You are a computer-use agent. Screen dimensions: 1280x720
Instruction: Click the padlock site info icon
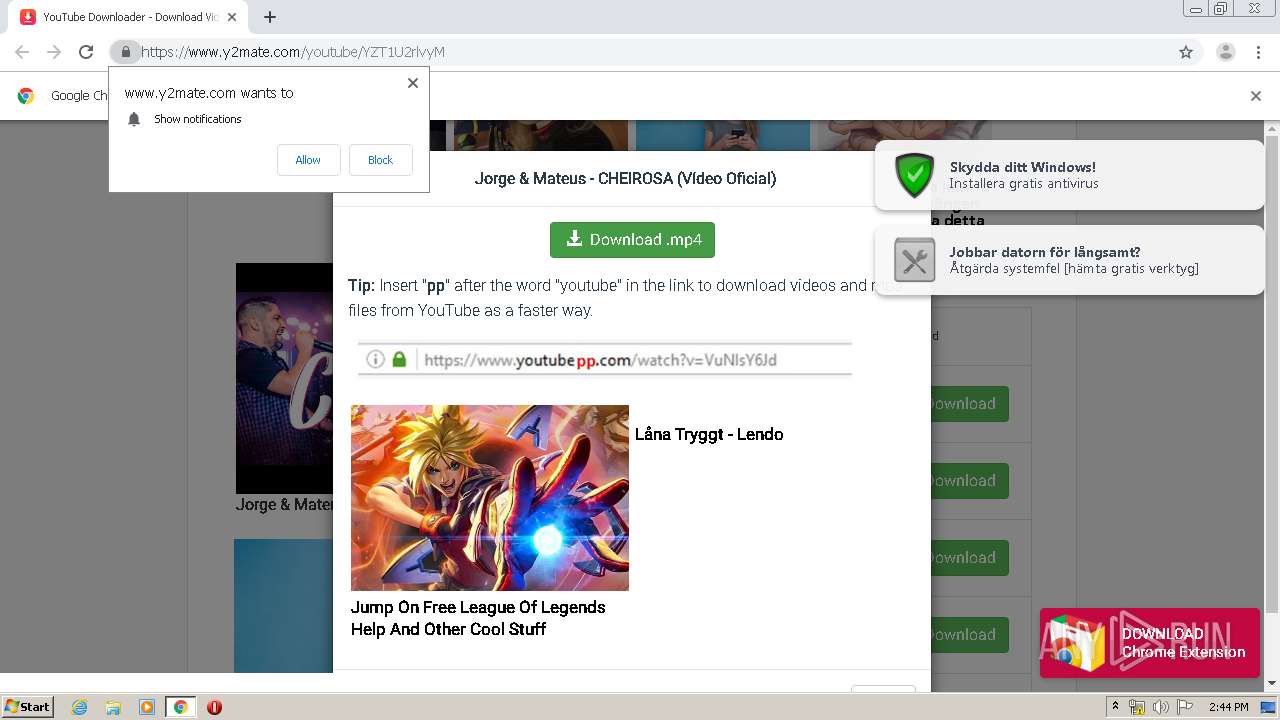[x=125, y=52]
